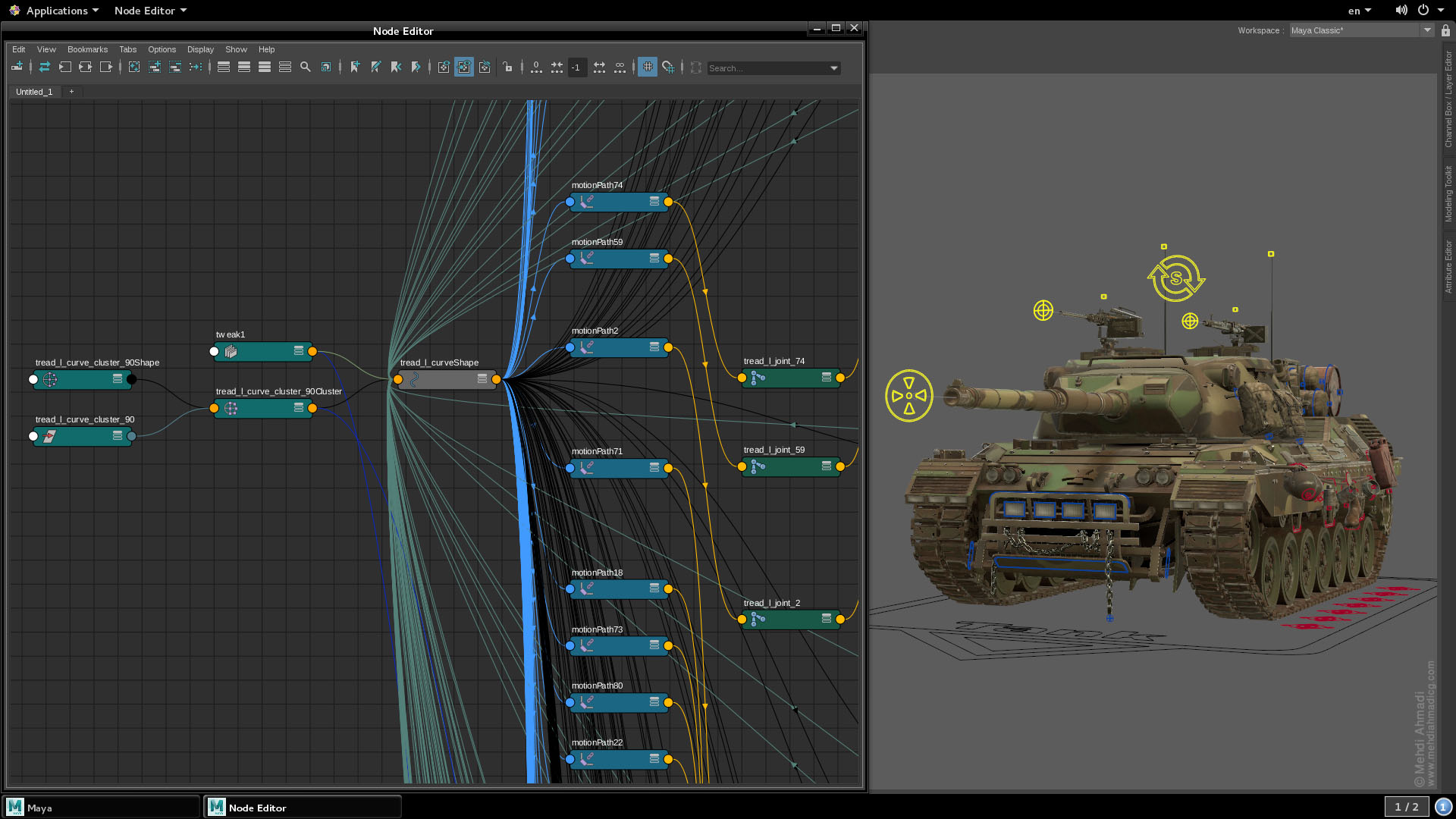Click the volume speaker icon in top bar

click(x=1401, y=11)
